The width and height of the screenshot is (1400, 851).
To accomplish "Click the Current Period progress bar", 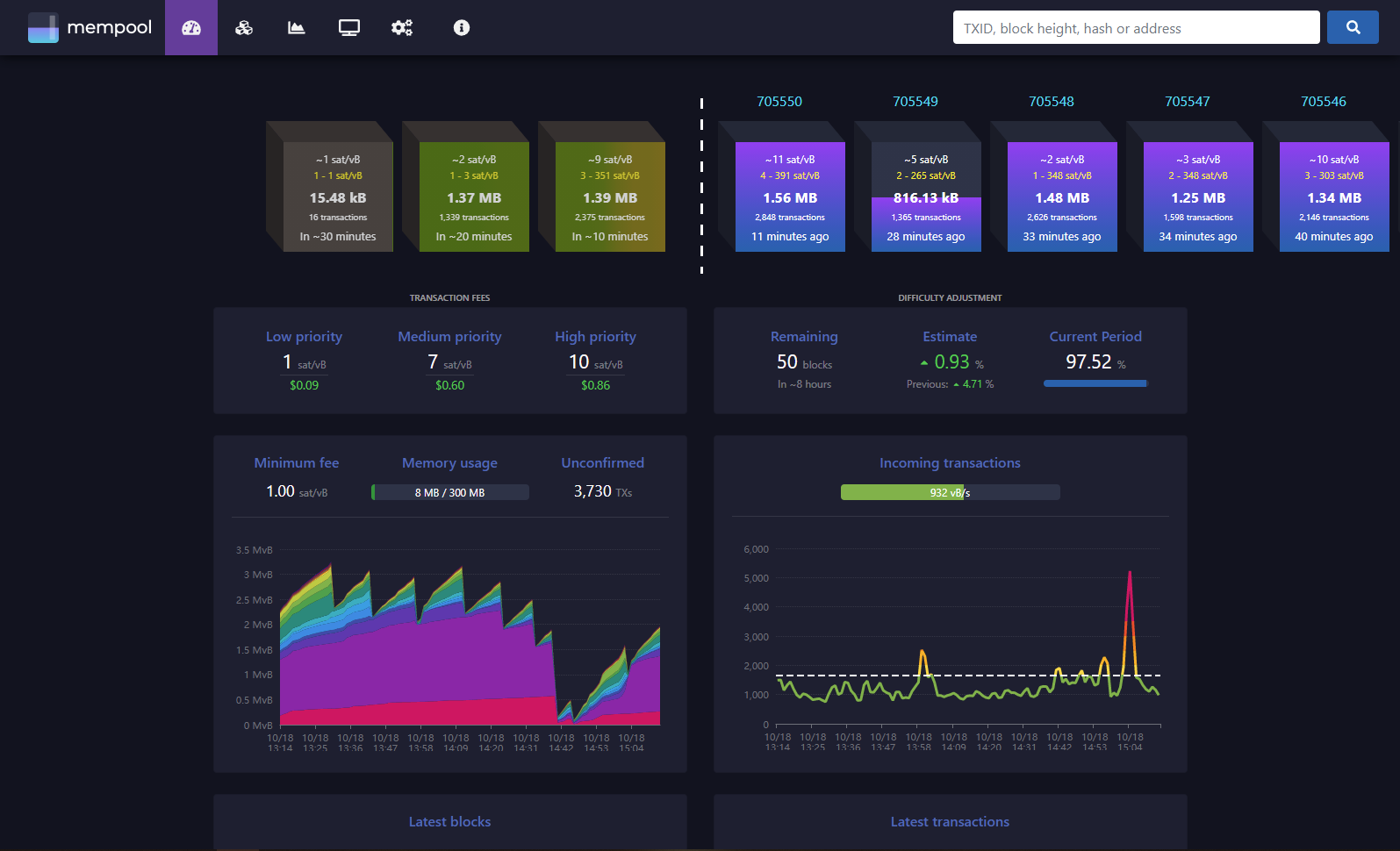I will (x=1095, y=383).
